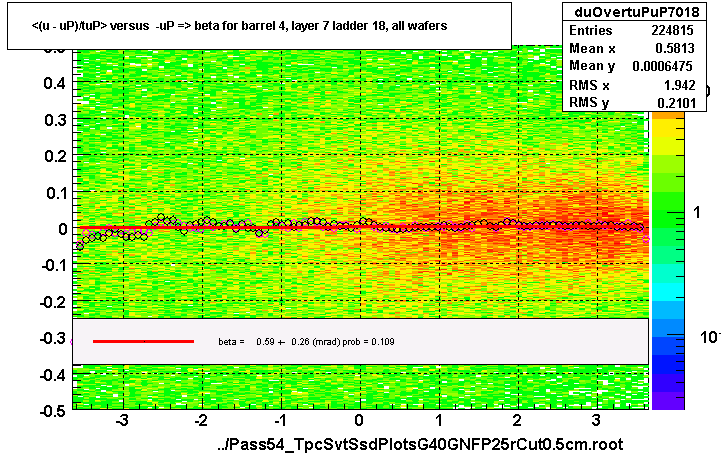The image size is (721, 455).
Task: Click the plot title text box
Action: 259,26
